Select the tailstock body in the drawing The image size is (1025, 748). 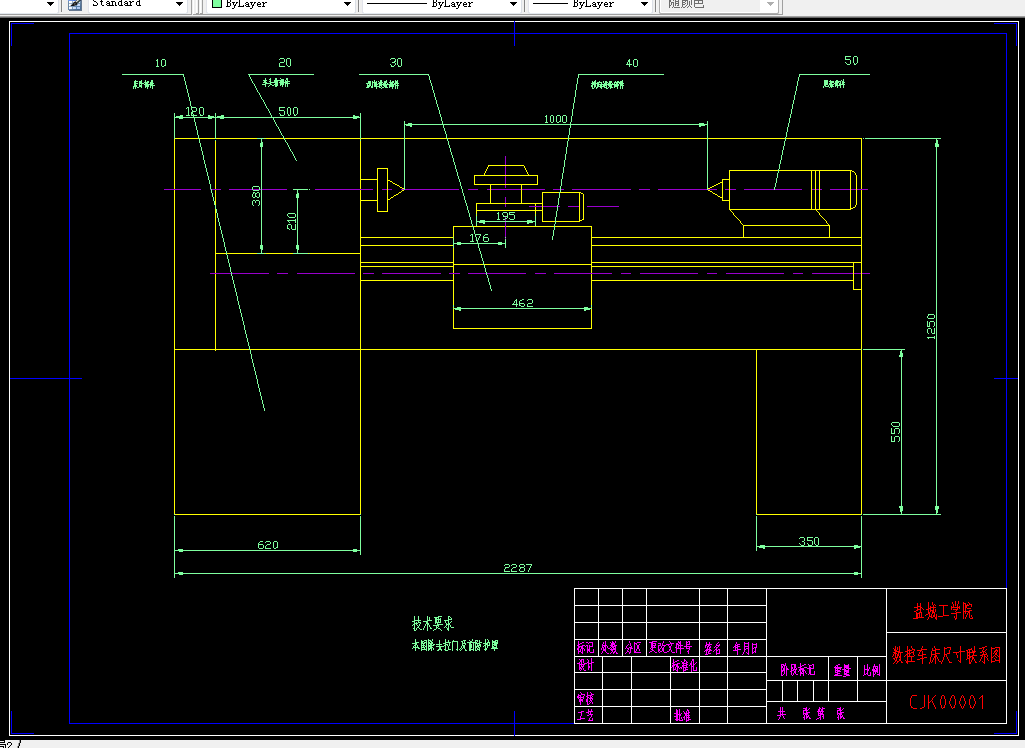(792, 190)
